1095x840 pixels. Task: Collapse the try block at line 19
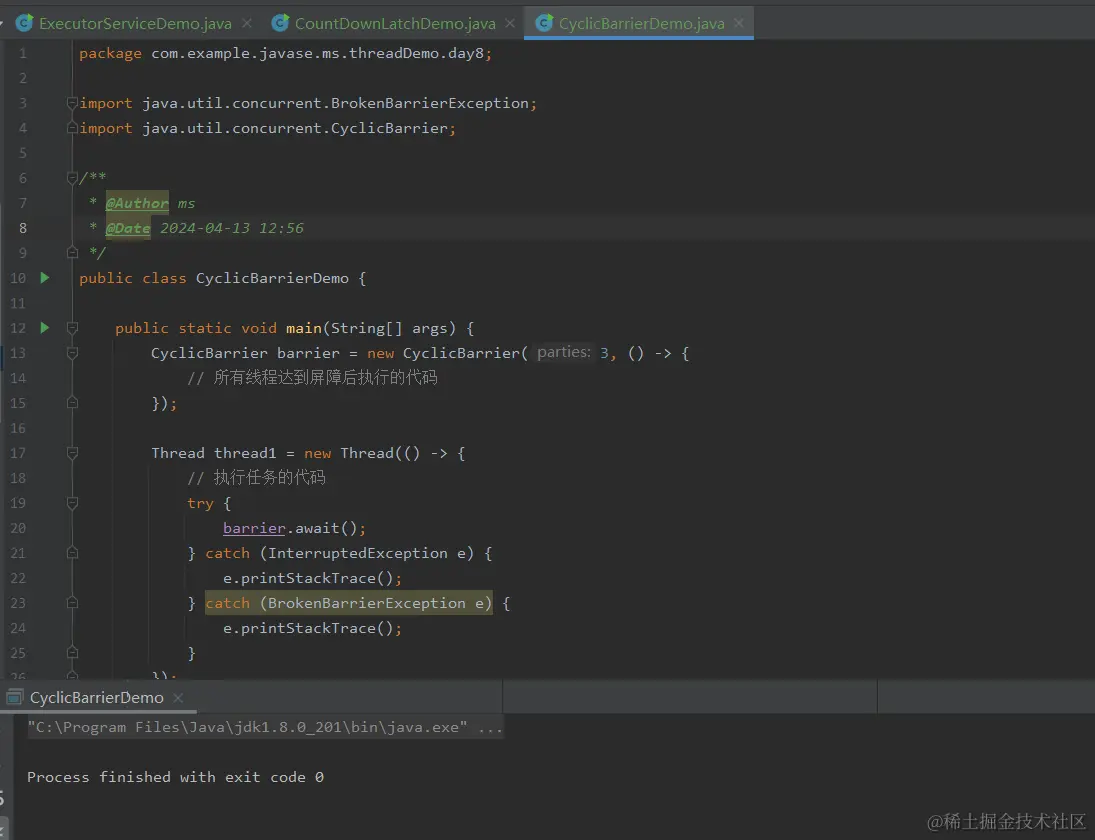point(72,503)
